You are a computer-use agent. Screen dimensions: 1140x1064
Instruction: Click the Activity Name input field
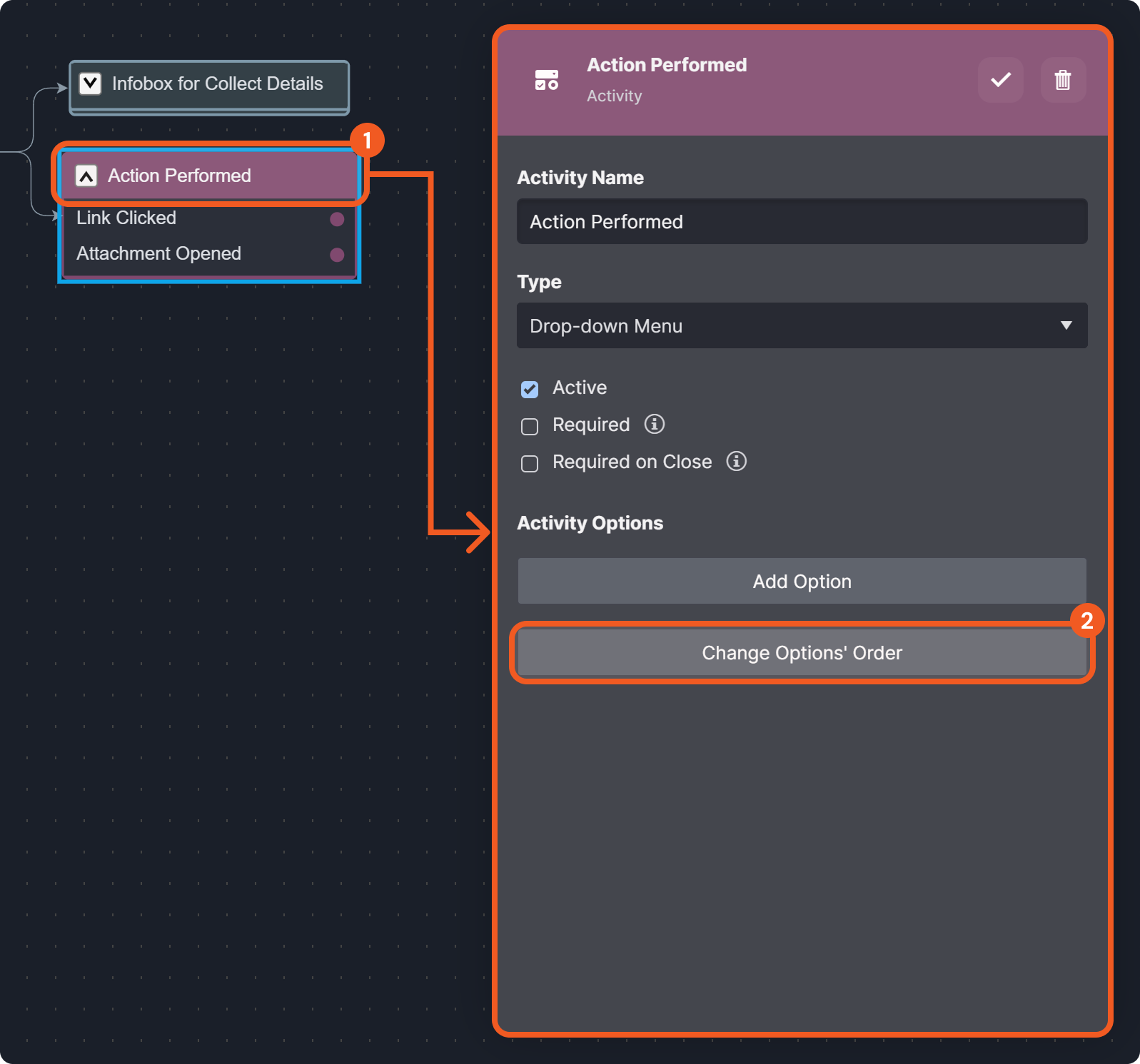click(x=801, y=222)
